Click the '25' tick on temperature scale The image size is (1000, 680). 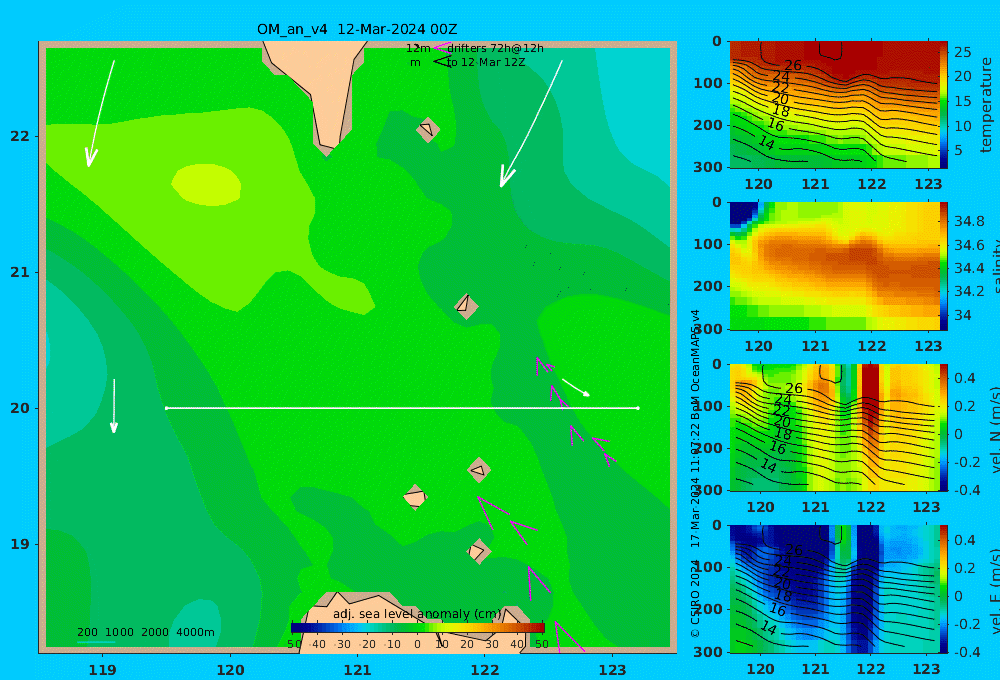tap(963, 52)
